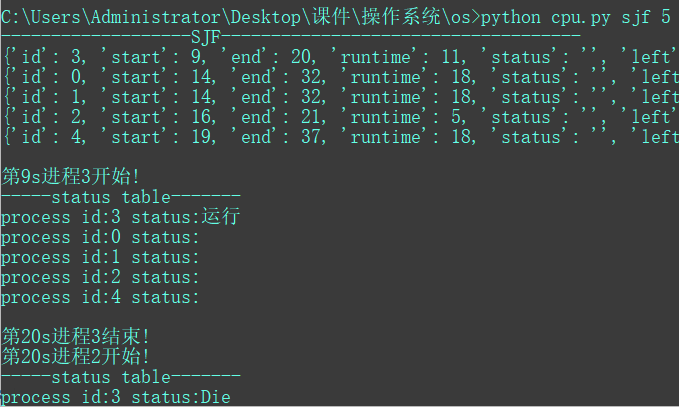679x407 pixels.
Task: Click the line '第20s进程3结束!'
Action: [x=76, y=336]
